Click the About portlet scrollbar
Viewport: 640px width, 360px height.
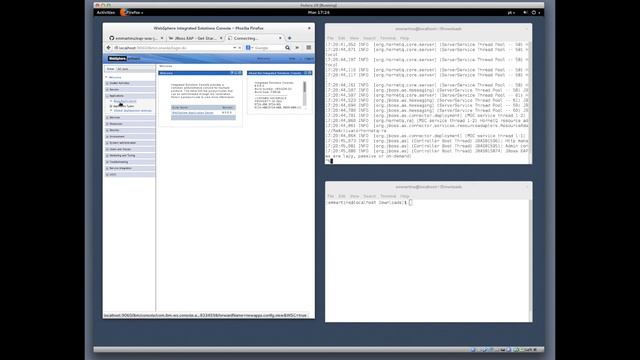tap(304, 93)
